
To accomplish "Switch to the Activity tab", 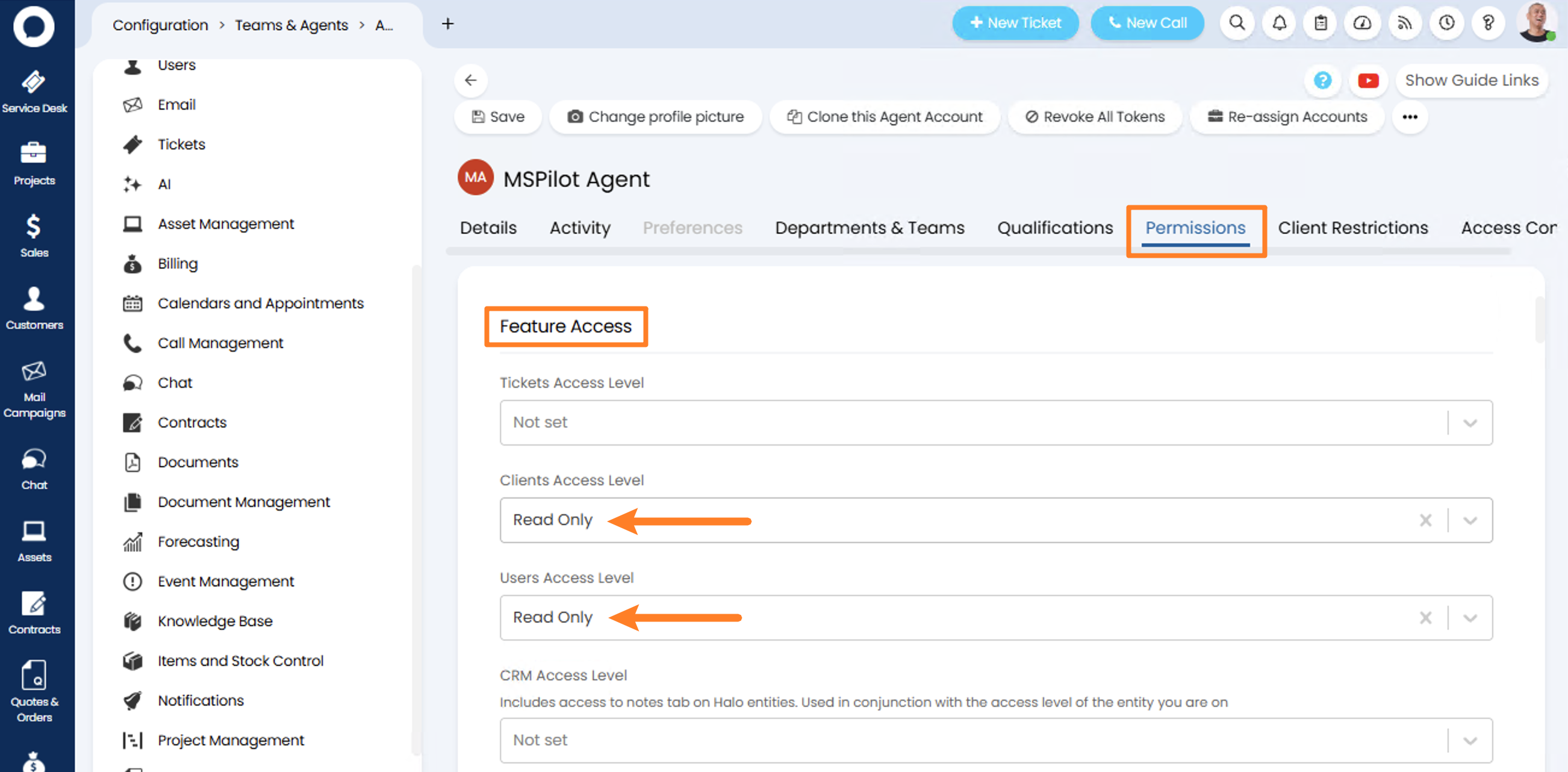I will tap(579, 228).
